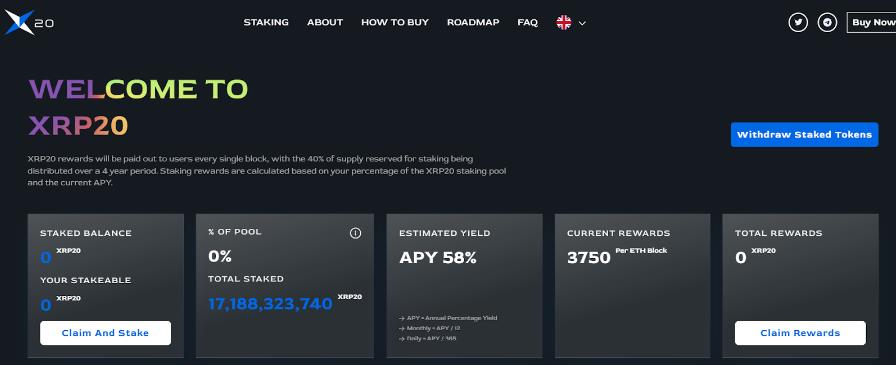Go to the About menu item
This screenshot has height=365, width=896.
pos(325,22)
